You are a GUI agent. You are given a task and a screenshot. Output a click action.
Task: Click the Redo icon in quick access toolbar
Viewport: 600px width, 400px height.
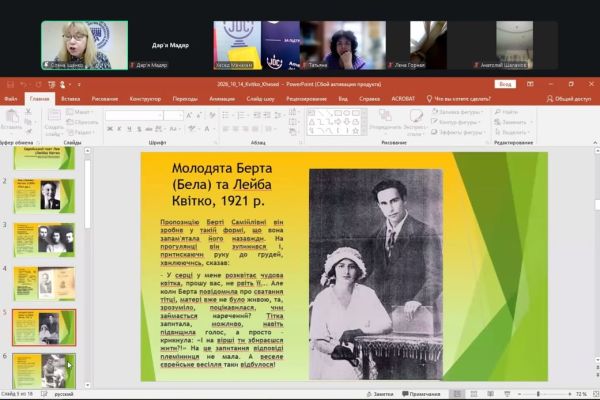(39, 84)
